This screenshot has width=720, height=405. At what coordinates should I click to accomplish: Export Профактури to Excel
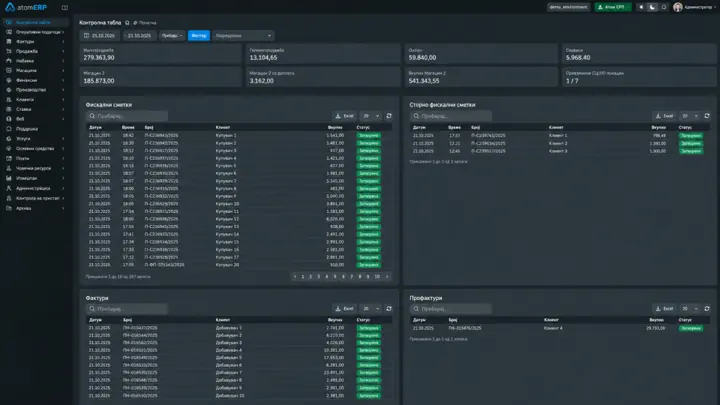664,309
